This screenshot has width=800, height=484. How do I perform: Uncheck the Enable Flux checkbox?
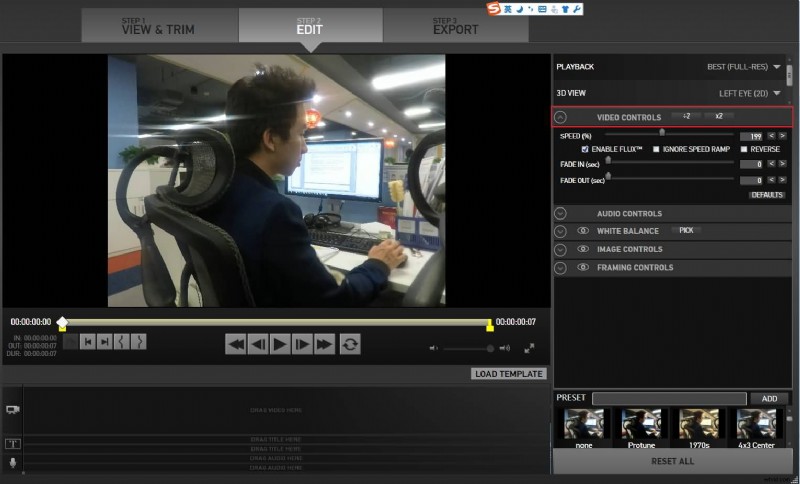coord(585,149)
